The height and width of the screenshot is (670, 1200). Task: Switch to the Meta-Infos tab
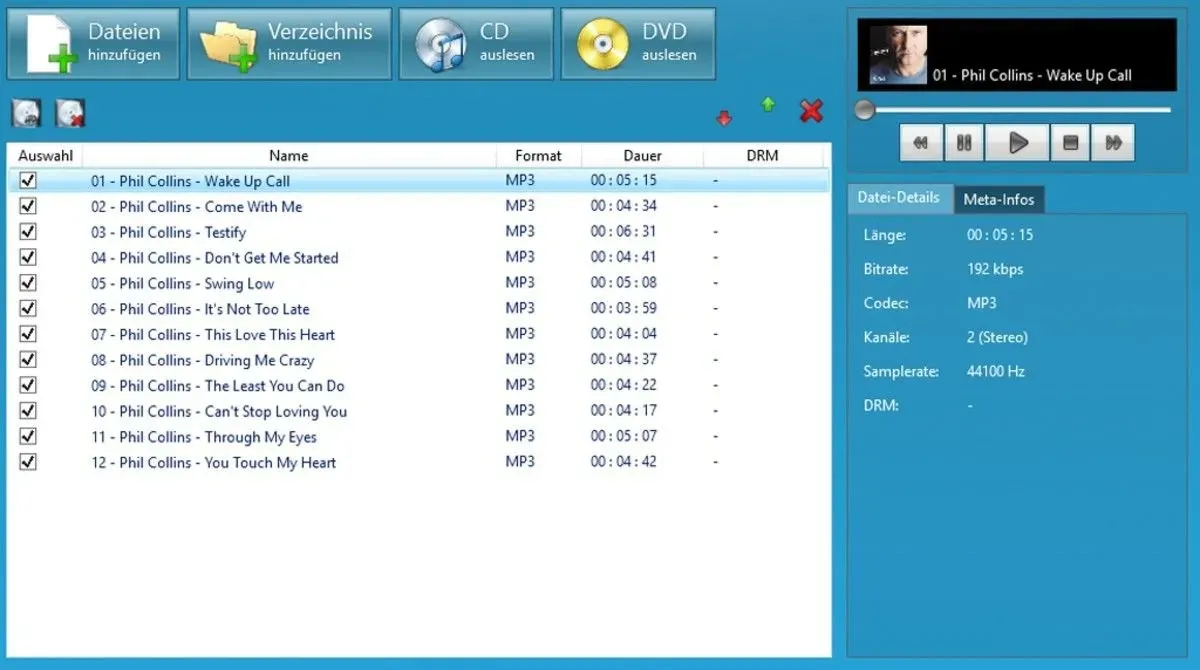(x=999, y=199)
